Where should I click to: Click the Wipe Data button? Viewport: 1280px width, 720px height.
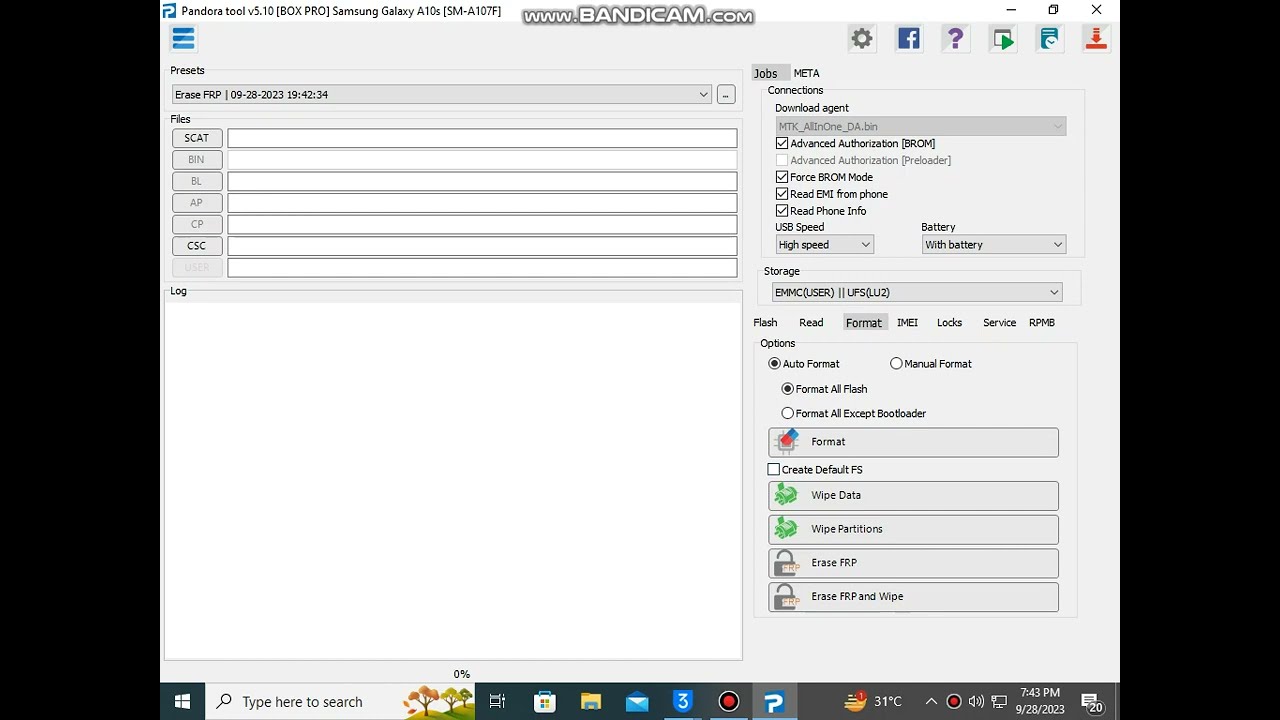913,496
